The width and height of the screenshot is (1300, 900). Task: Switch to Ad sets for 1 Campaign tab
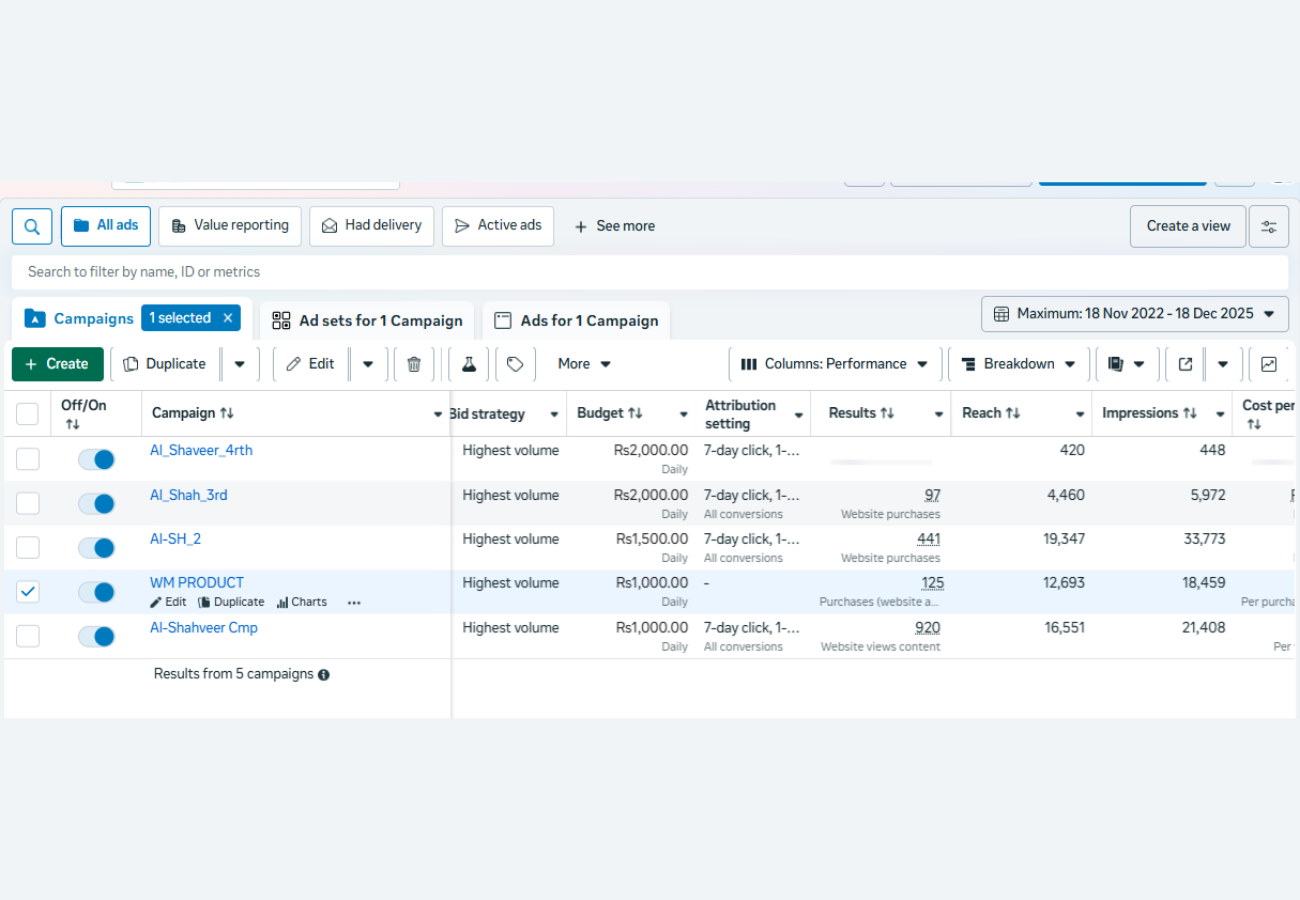click(x=367, y=321)
